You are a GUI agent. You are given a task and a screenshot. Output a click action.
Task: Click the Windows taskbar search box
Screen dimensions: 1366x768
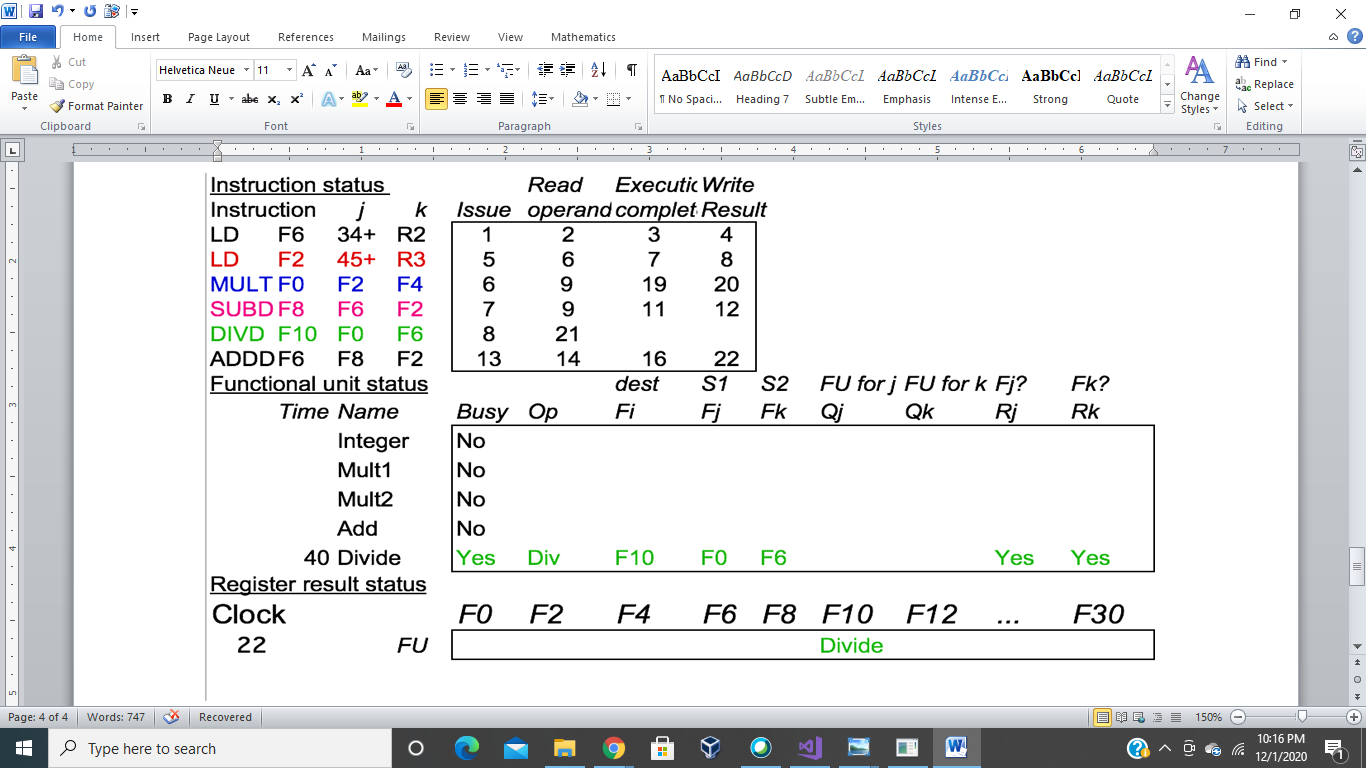[219, 748]
